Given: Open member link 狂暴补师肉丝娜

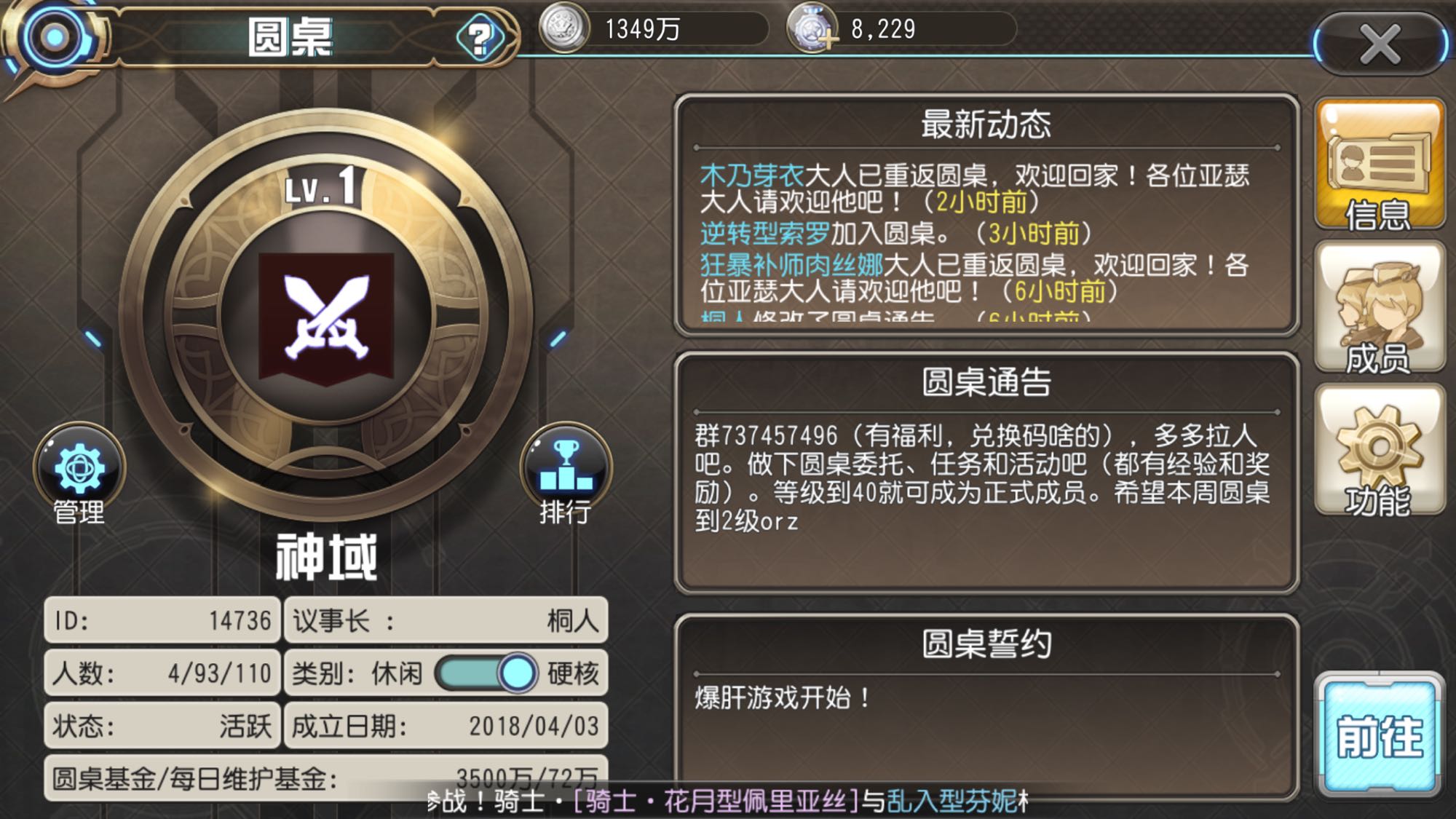Looking at the screenshot, I should click(x=791, y=265).
